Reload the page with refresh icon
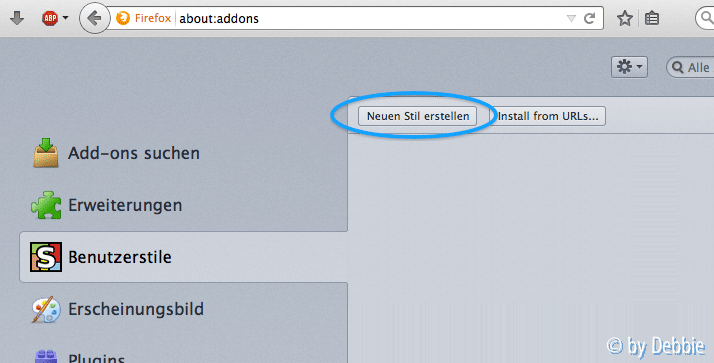The image size is (714, 363). click(x=590, y=18)
